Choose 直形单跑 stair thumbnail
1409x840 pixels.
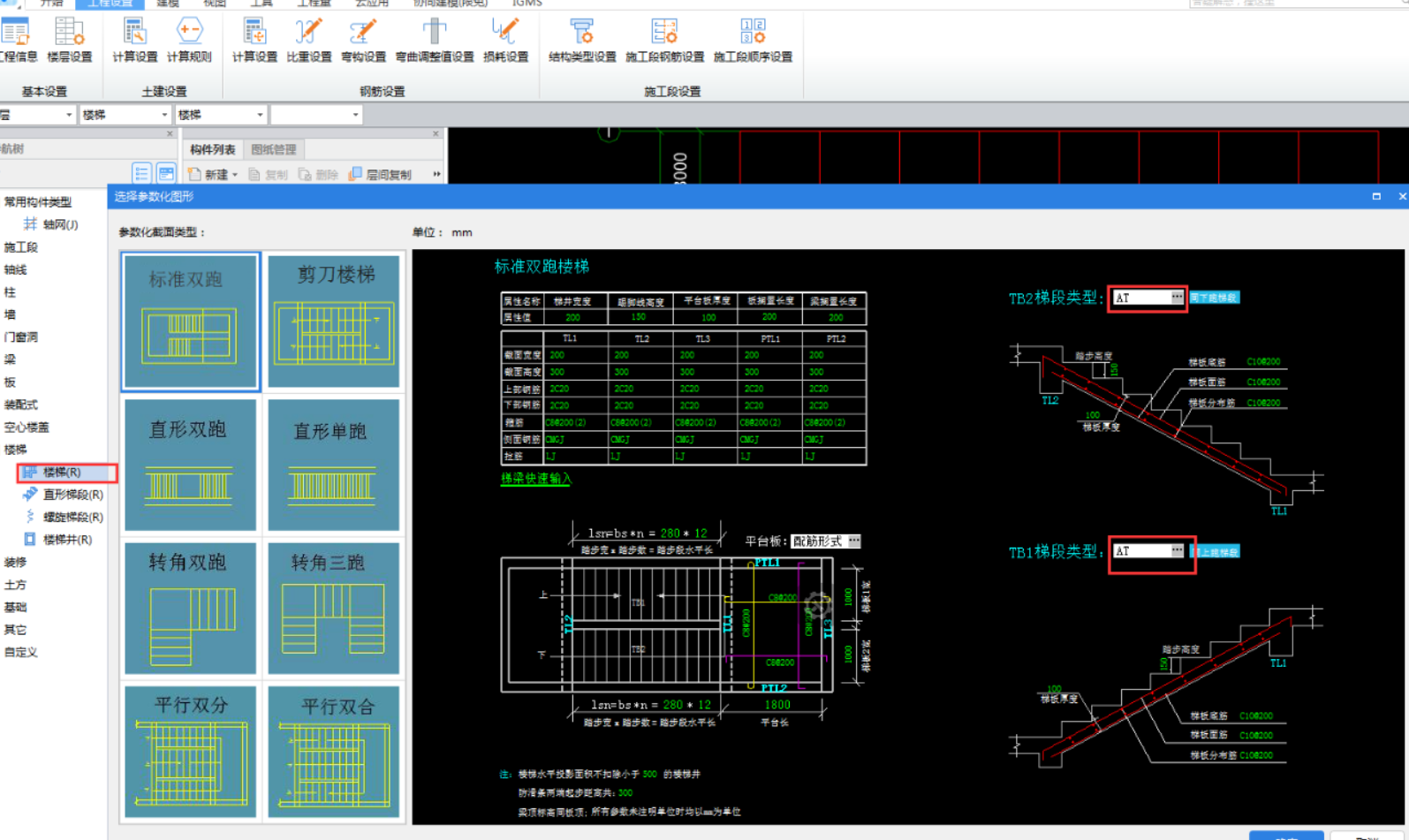[x=334, y=465]
